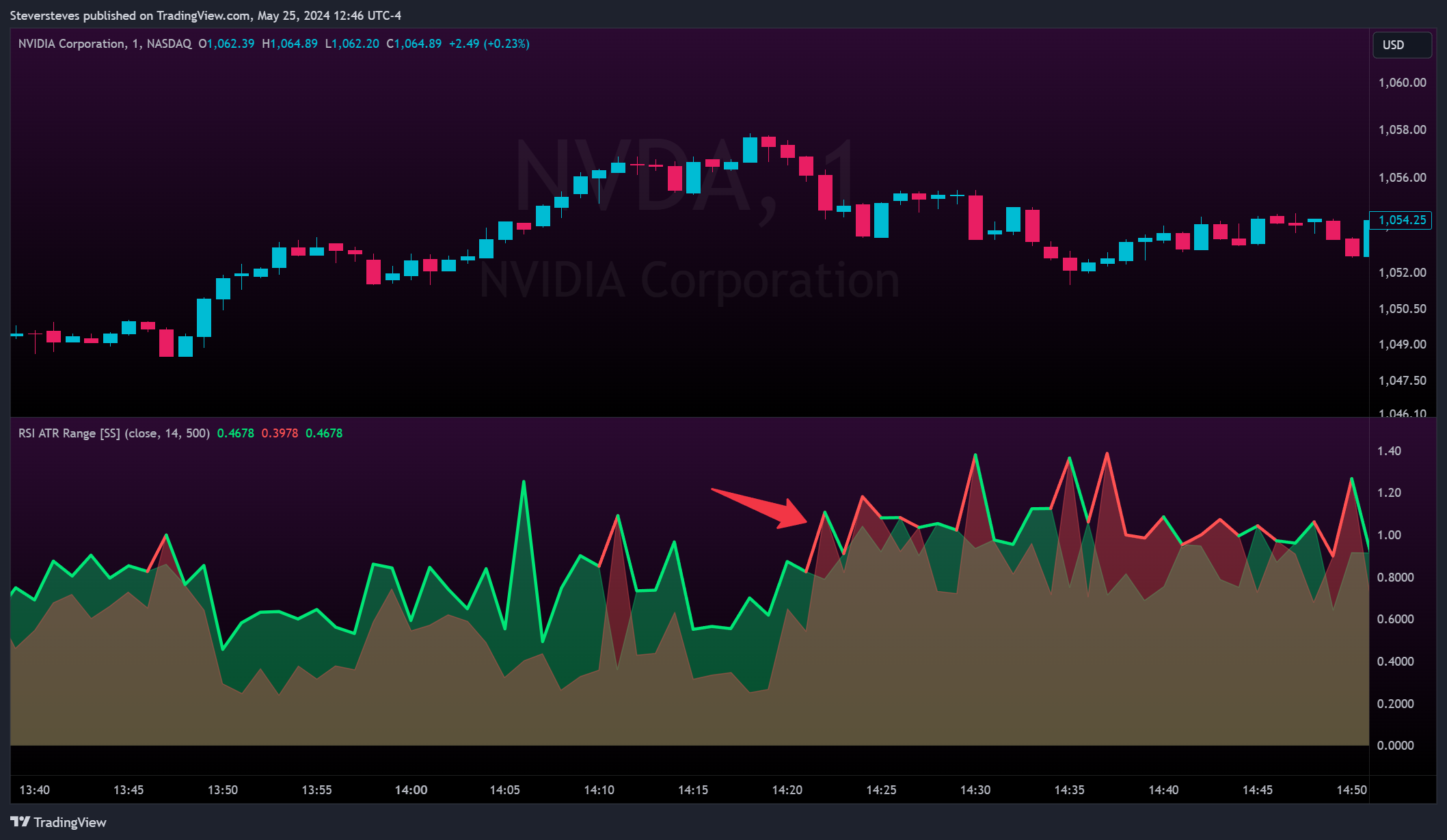Click the 14:45 time axis label
The width and height of the screenshot is (1447, 840).
click(x=1258, y=790)
